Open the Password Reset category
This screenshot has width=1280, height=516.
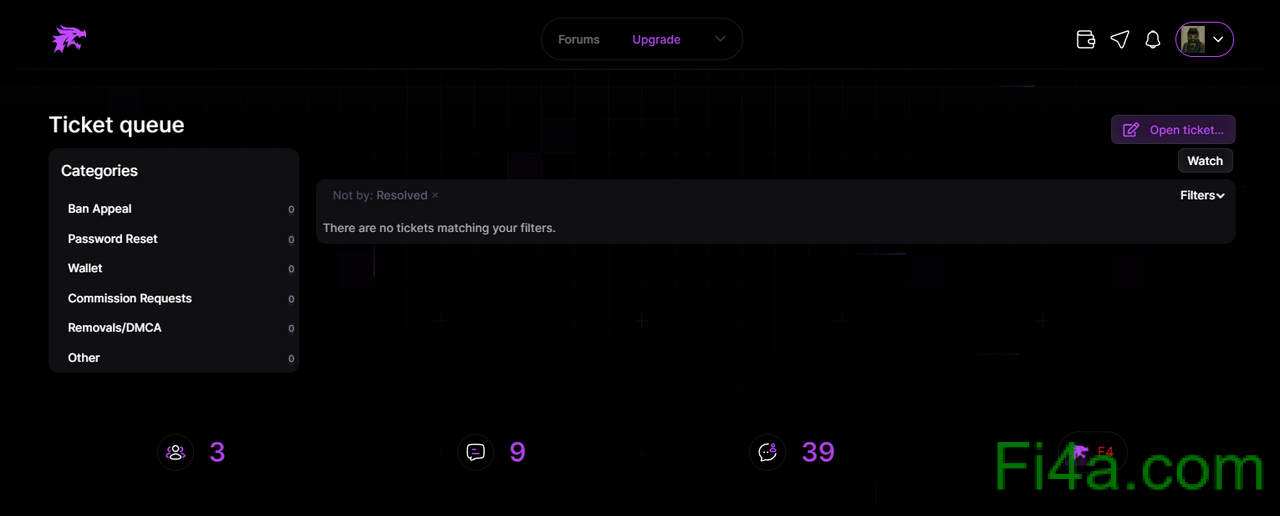[x=113, y=239]
